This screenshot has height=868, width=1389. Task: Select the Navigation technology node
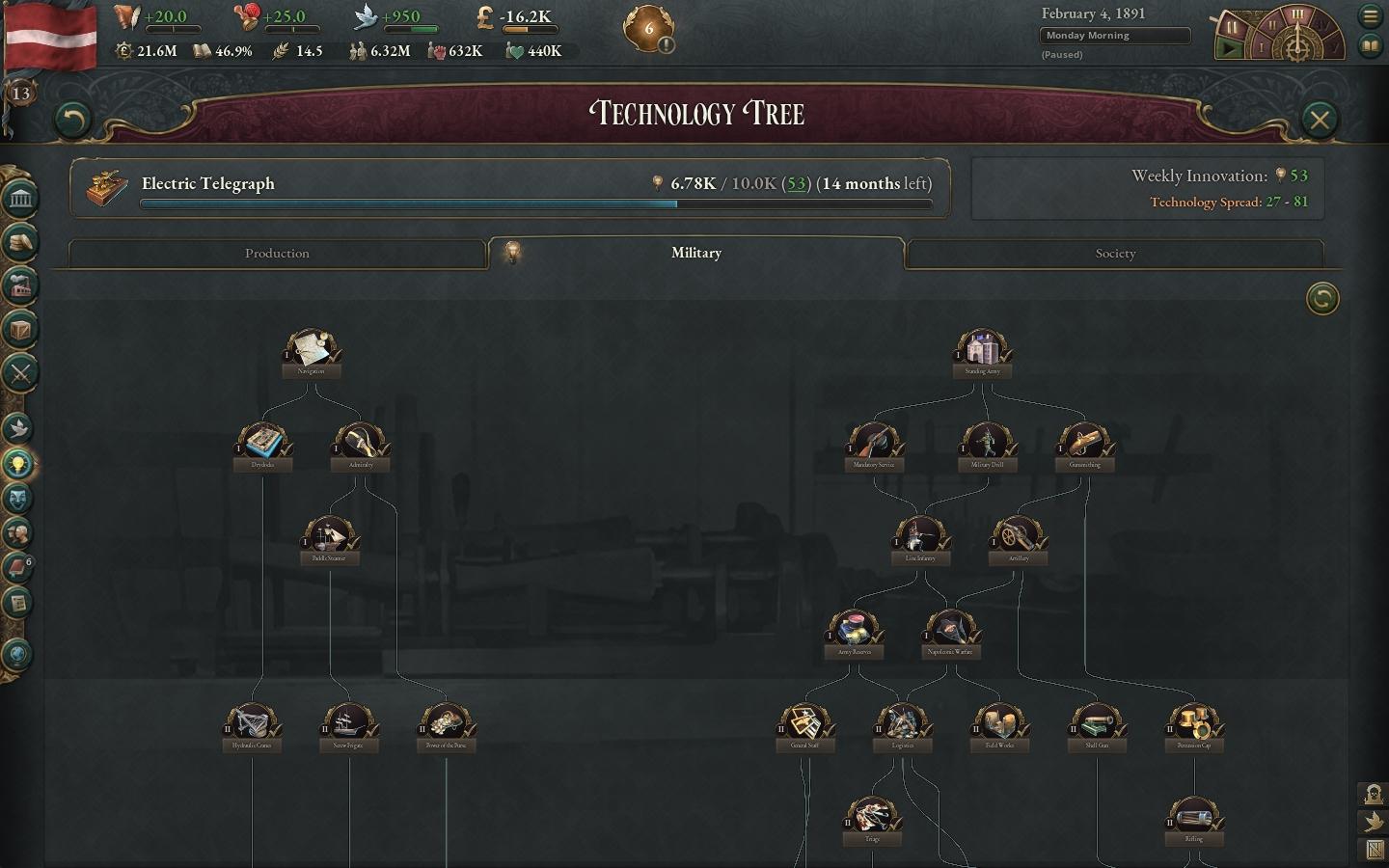click(311, 349)
